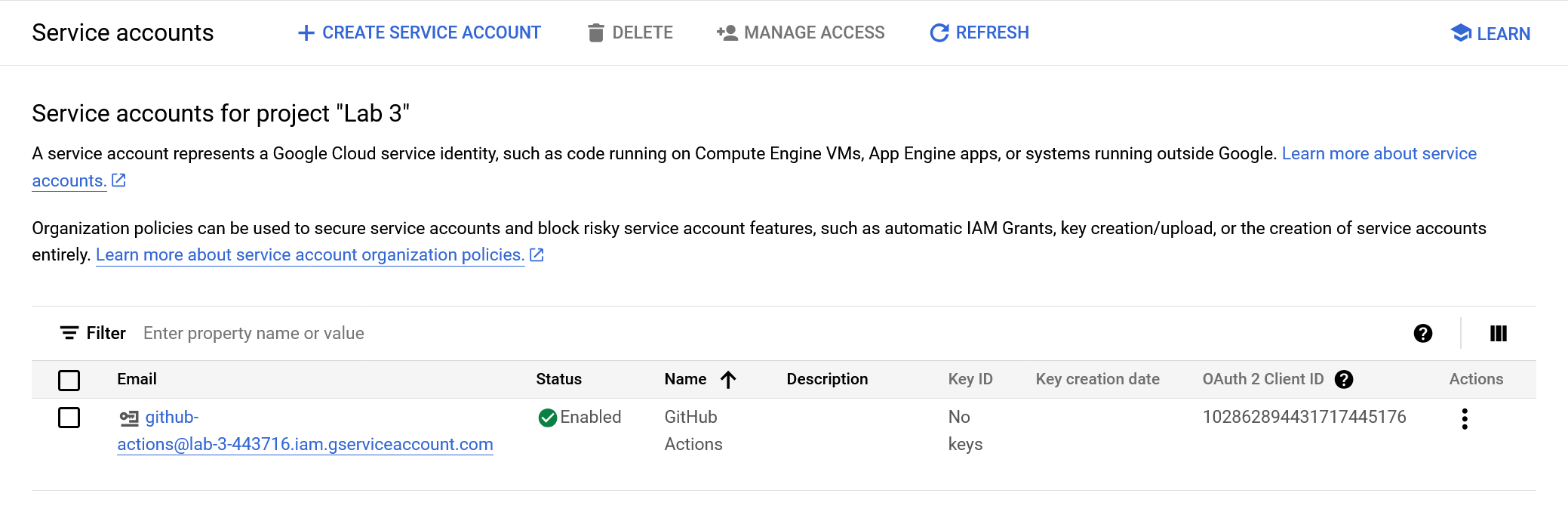Open the column display options icon
The width and height of the screenshot is (1568, 518).
(x=1498, y=334)
